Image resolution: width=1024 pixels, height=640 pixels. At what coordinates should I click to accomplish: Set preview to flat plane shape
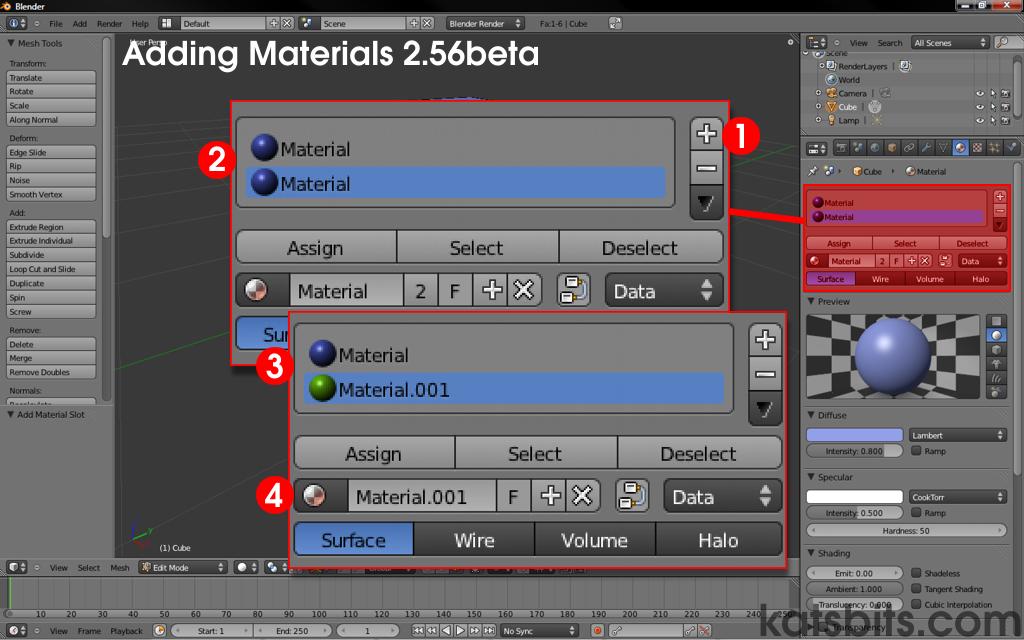click(x=996, y=321)
